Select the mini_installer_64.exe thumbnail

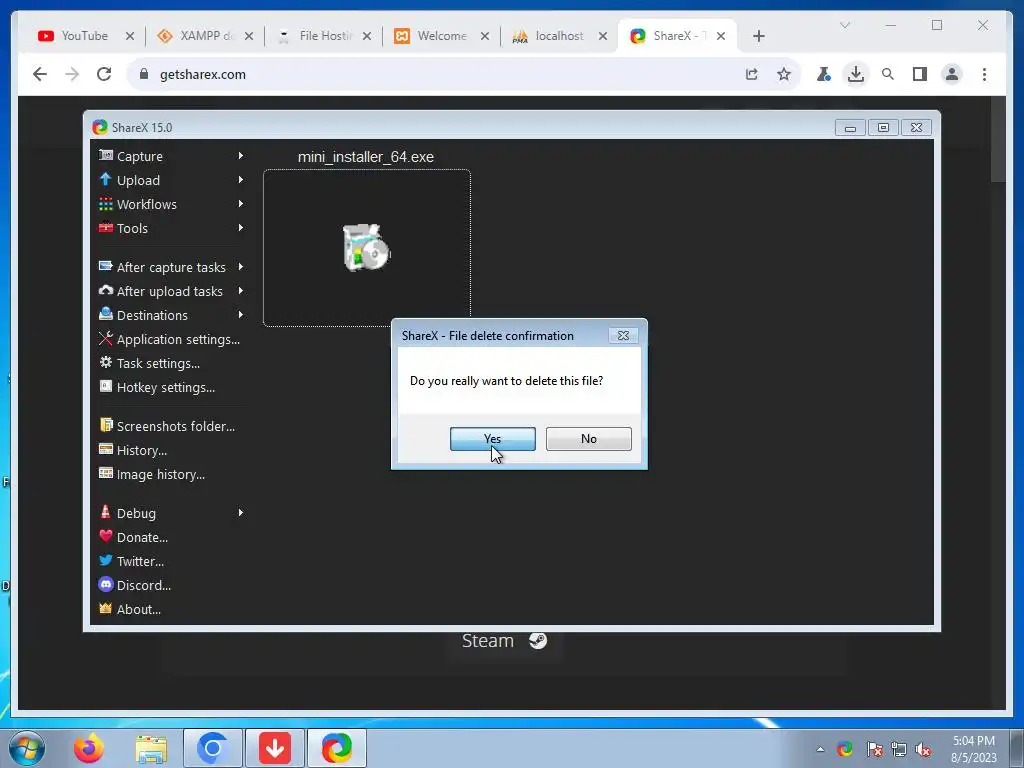(366, 248)
